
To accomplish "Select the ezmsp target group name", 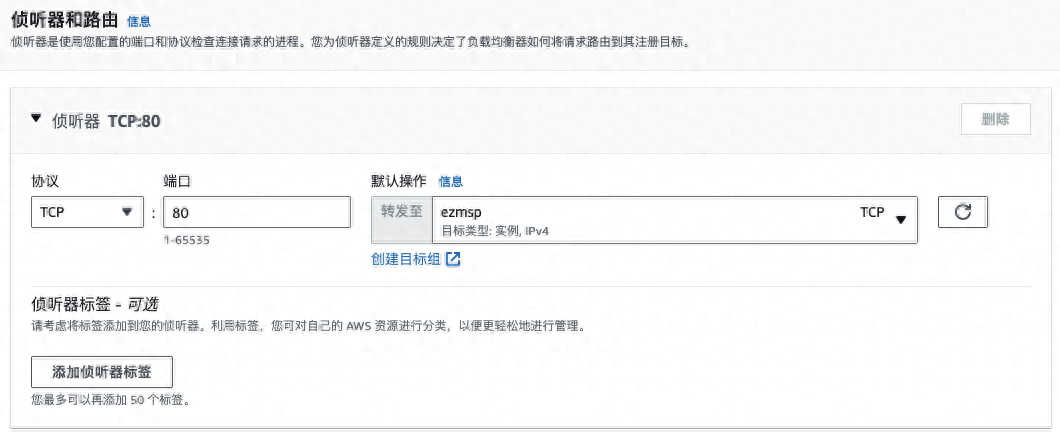I will (462, 212).
